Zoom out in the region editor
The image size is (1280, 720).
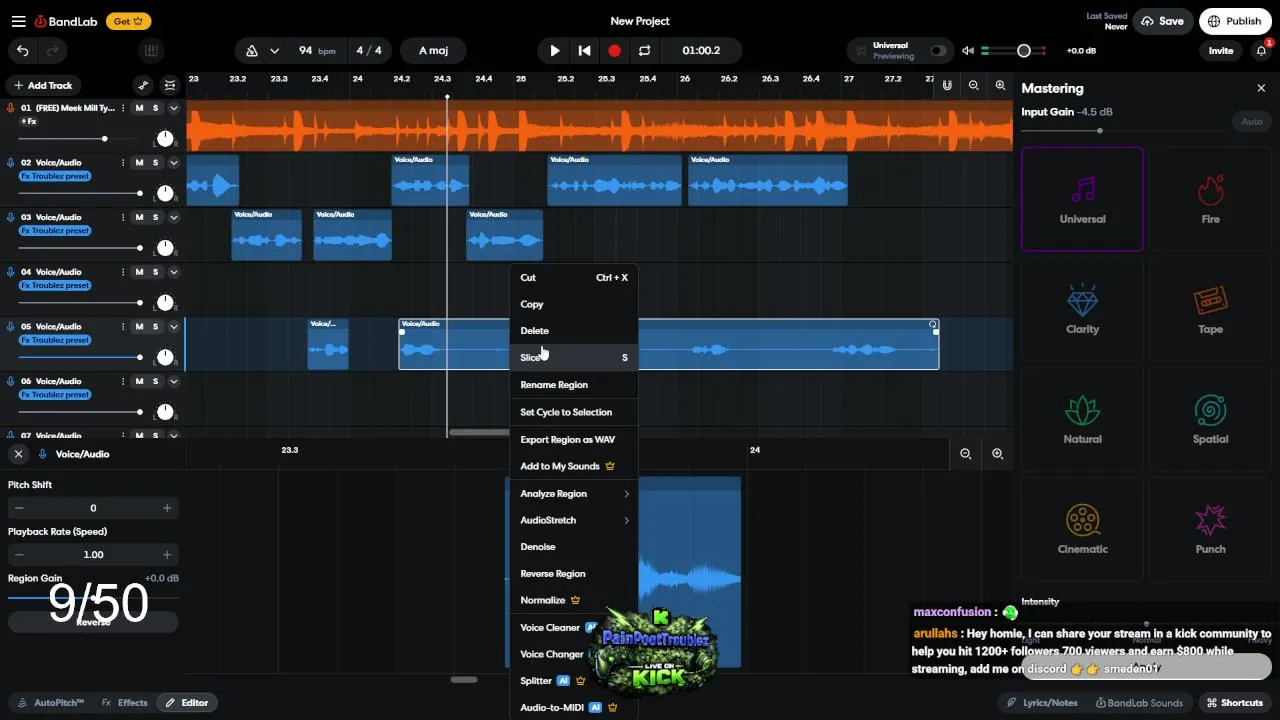[x=966, y=454]
